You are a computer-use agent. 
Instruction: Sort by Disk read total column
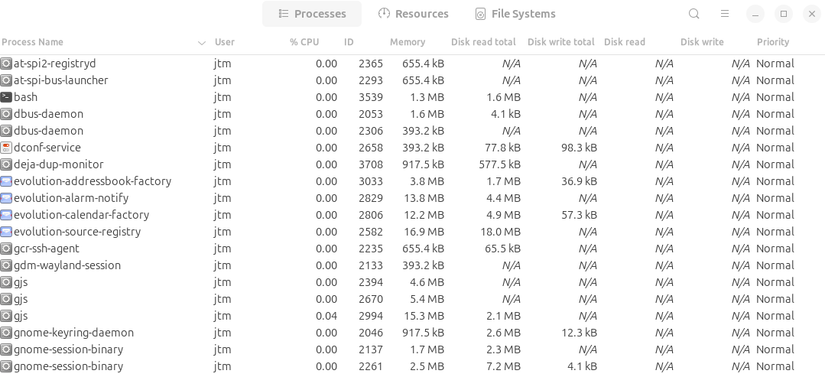(x=484, y=42)
